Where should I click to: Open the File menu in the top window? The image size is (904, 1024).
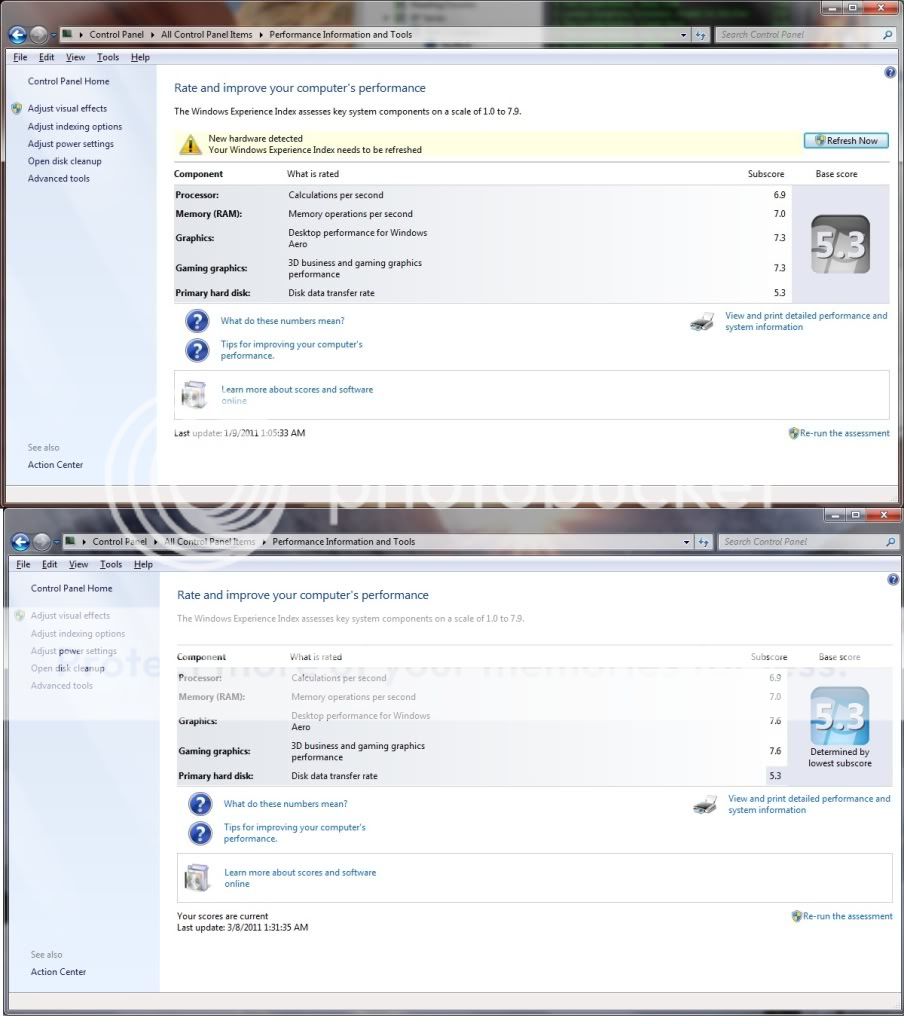pyautogui.click(x=20, y=57)
